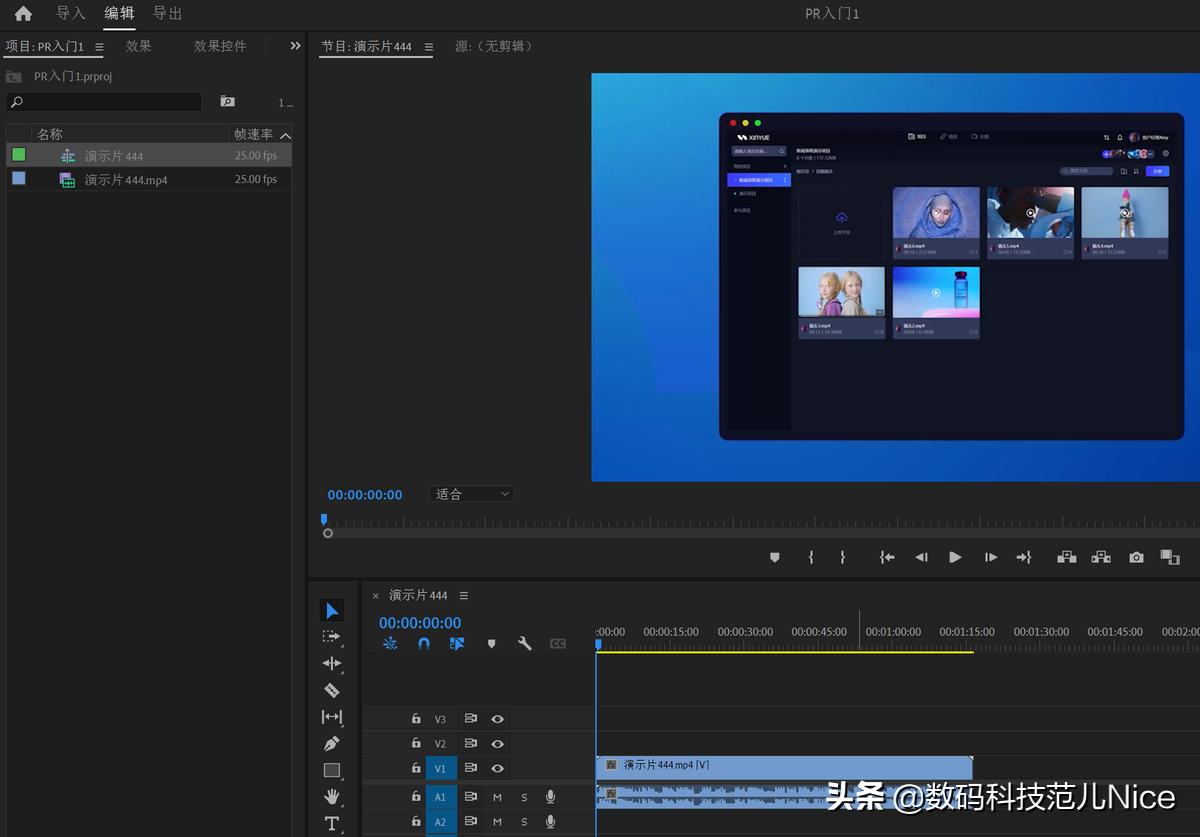Toggle snapping with the magnet icon

point(423,643)
